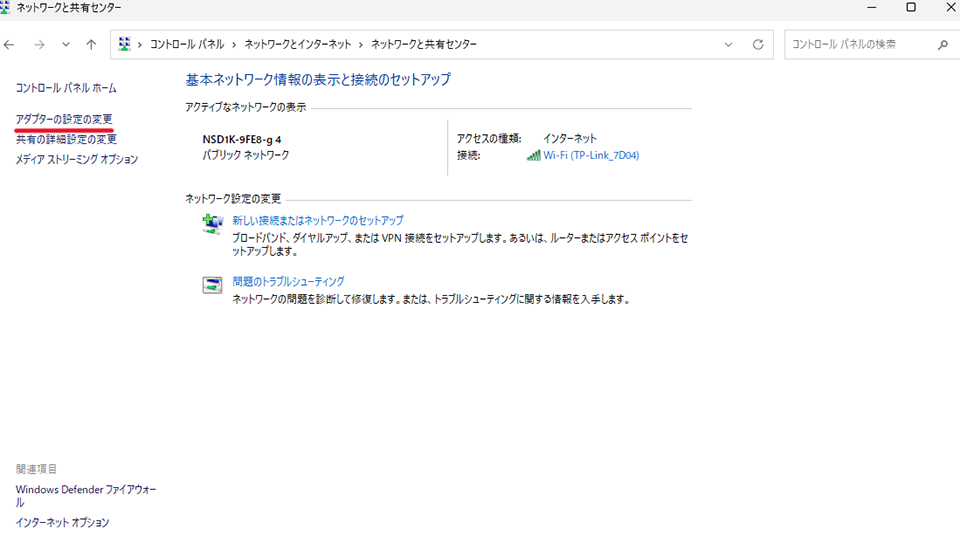The image size is (960, 536).
Task: Minimize the ネットワークと共有センター window
Action: click(872, 7)
